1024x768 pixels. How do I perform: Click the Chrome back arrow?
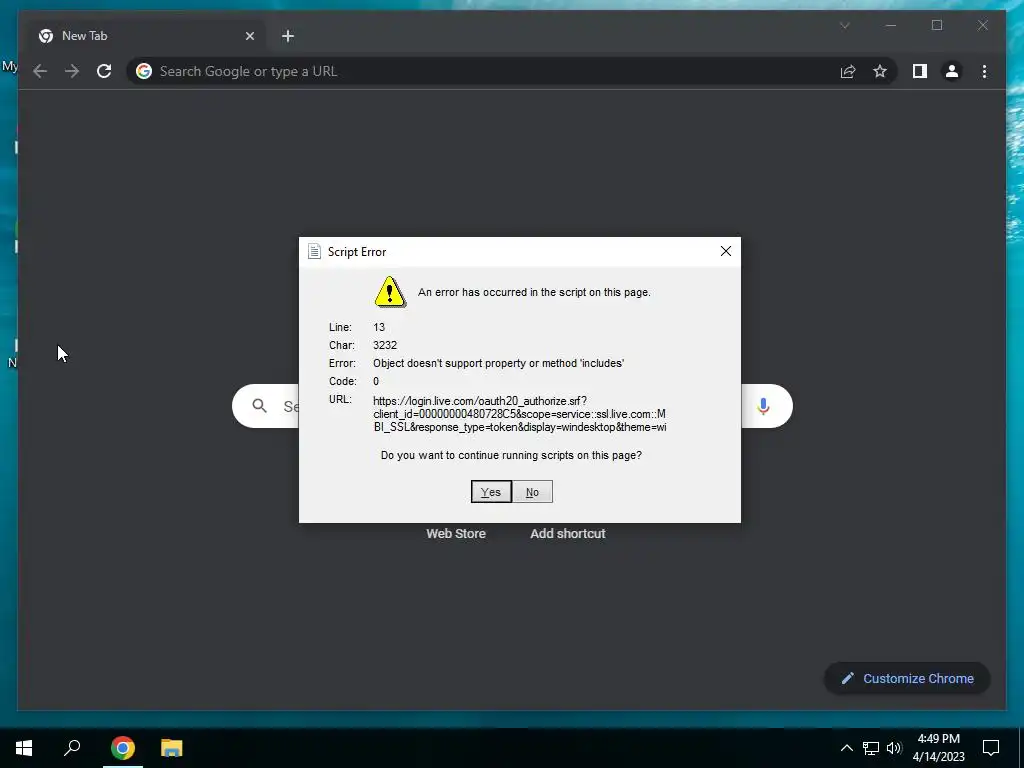pyautogui.click(x=40, y=71)
